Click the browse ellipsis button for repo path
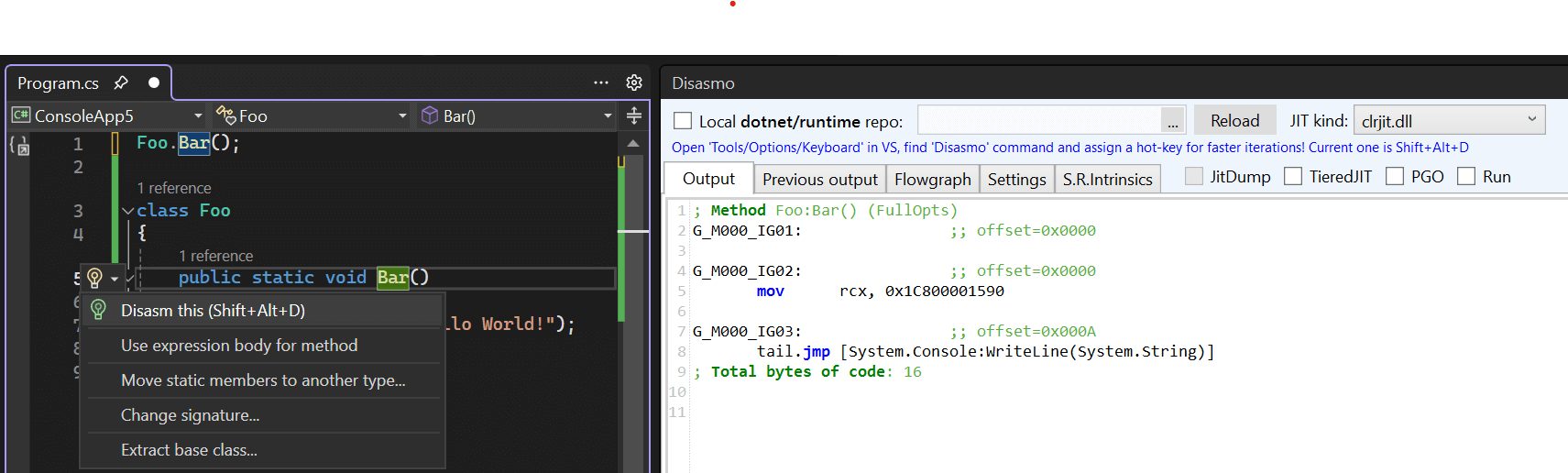This screenshot has width=1568, height=473. click(1173, 121)
